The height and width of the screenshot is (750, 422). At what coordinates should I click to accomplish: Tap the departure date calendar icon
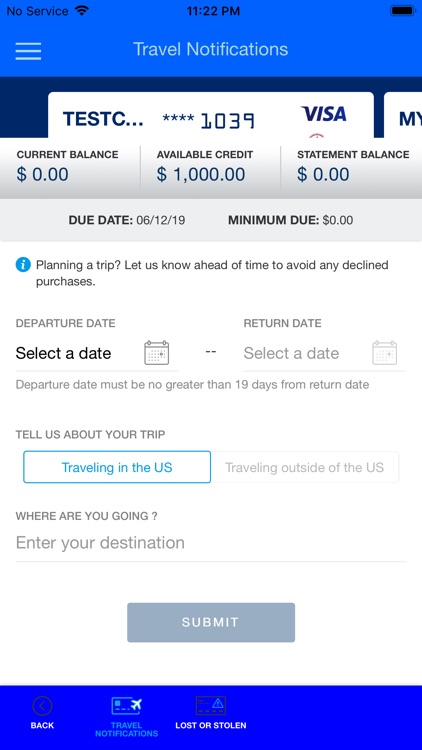tap(156, 353)
